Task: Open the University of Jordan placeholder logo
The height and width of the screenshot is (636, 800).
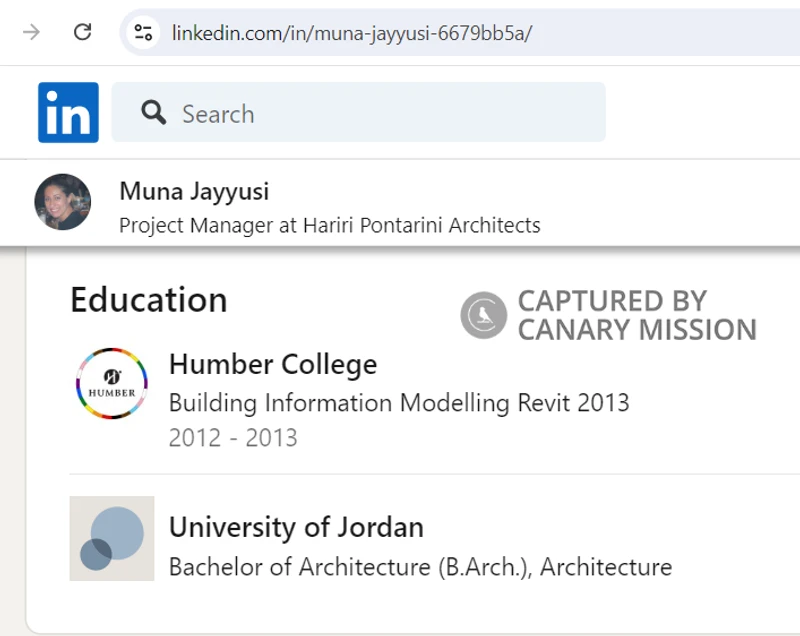Action: click(112, 538)
